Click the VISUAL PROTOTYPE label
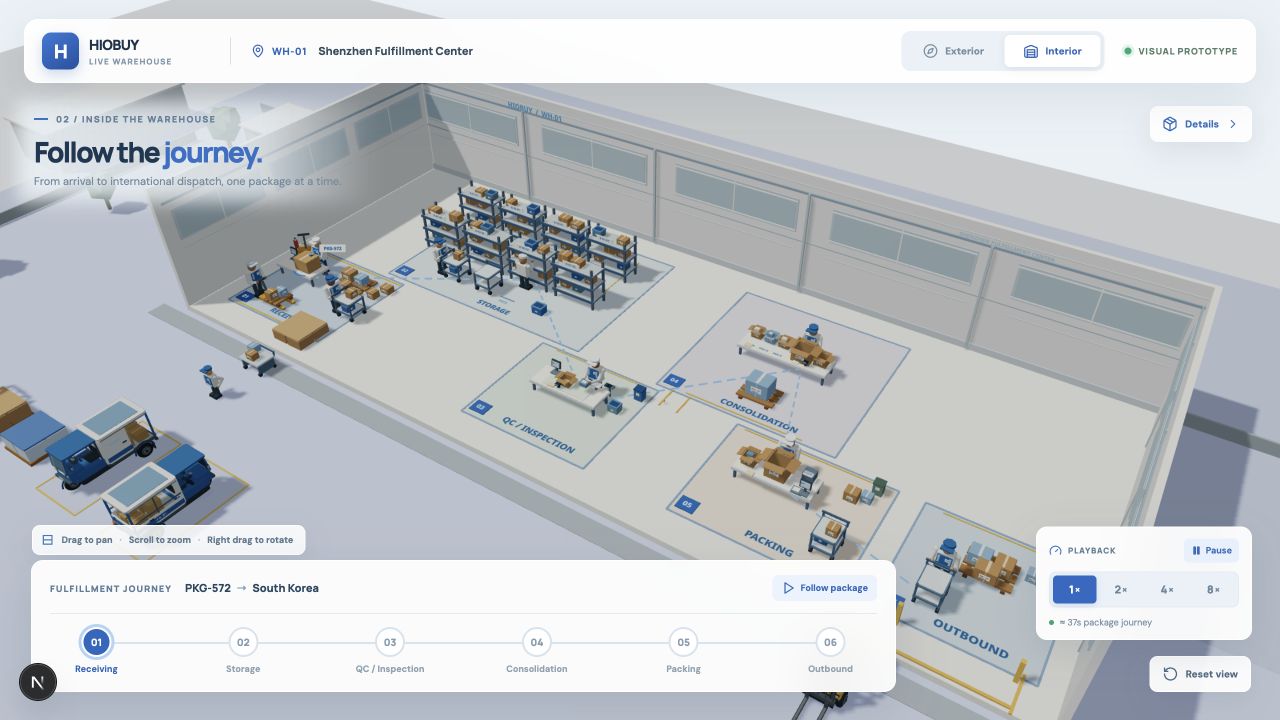Screen dimensions: 1280x720 [x=1187, y=51]
